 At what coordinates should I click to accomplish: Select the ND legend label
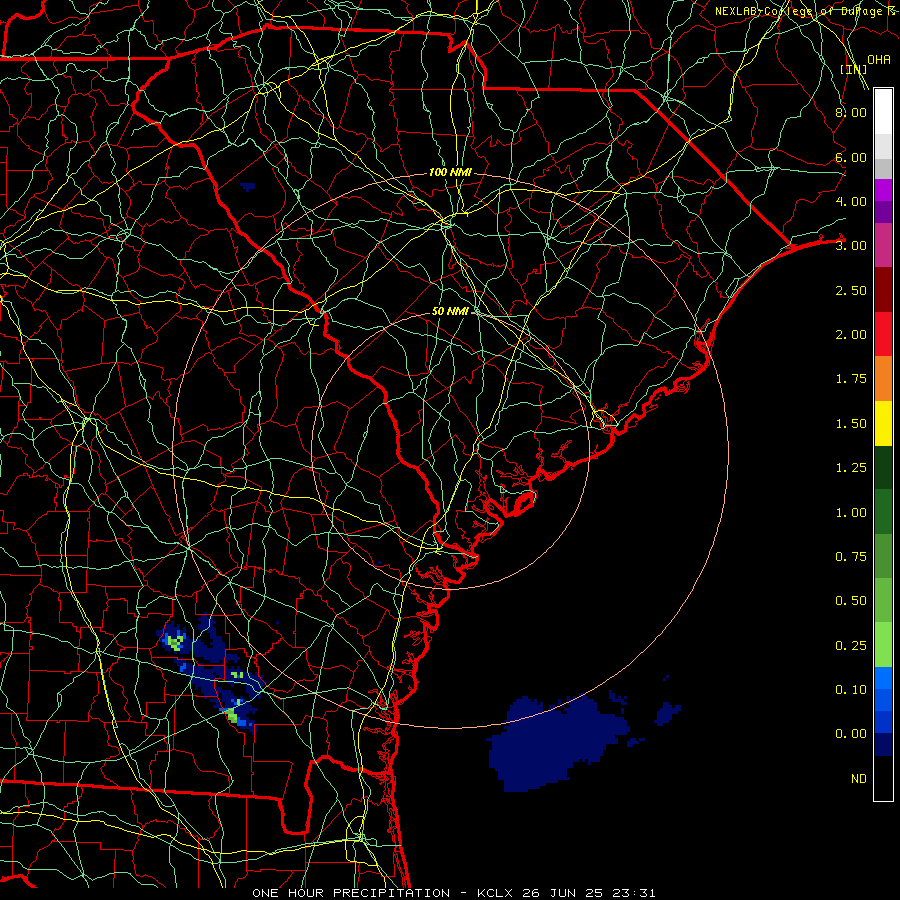[859, 779]
